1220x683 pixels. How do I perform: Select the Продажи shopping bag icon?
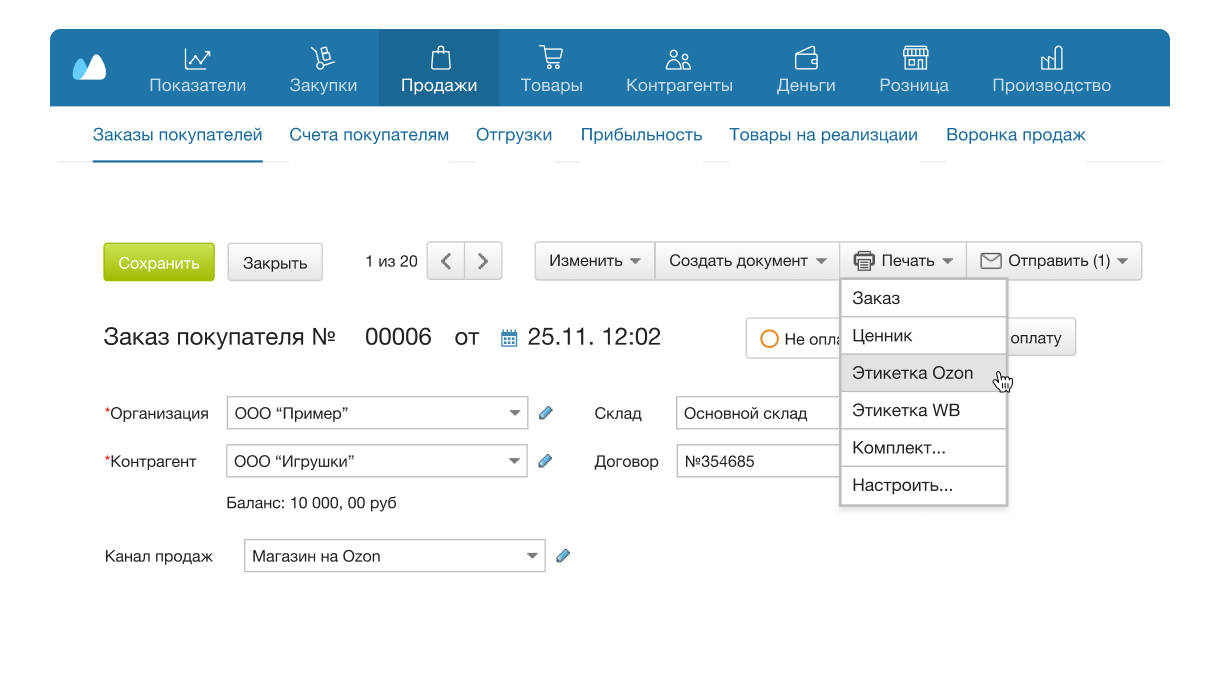point(439,57)
